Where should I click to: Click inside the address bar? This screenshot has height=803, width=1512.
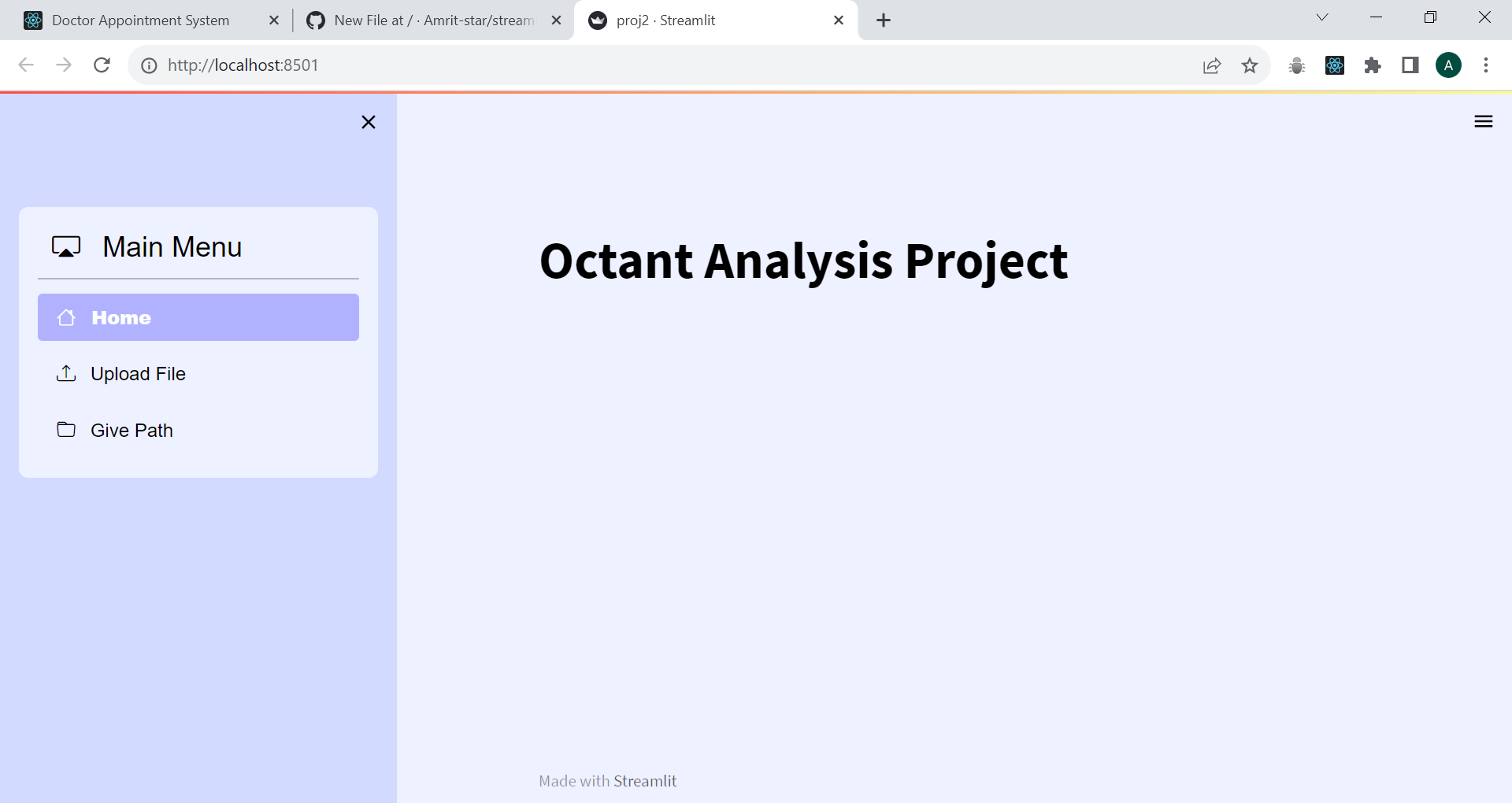tap(551, 65)
